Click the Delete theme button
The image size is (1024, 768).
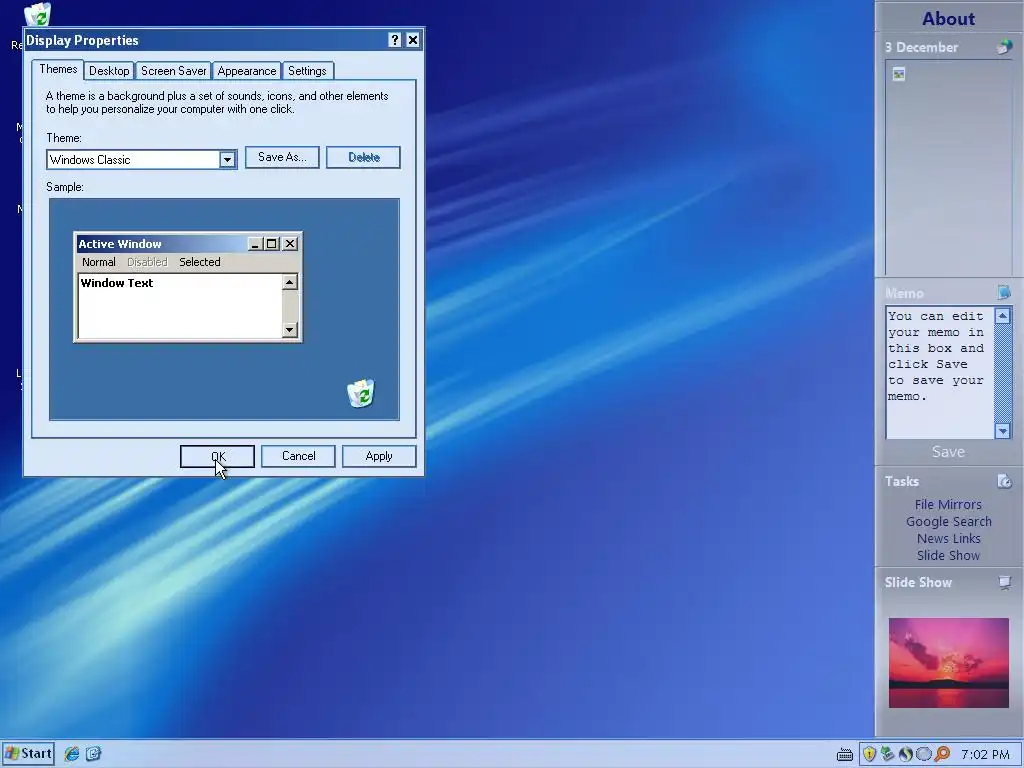[x=363, y=157]
